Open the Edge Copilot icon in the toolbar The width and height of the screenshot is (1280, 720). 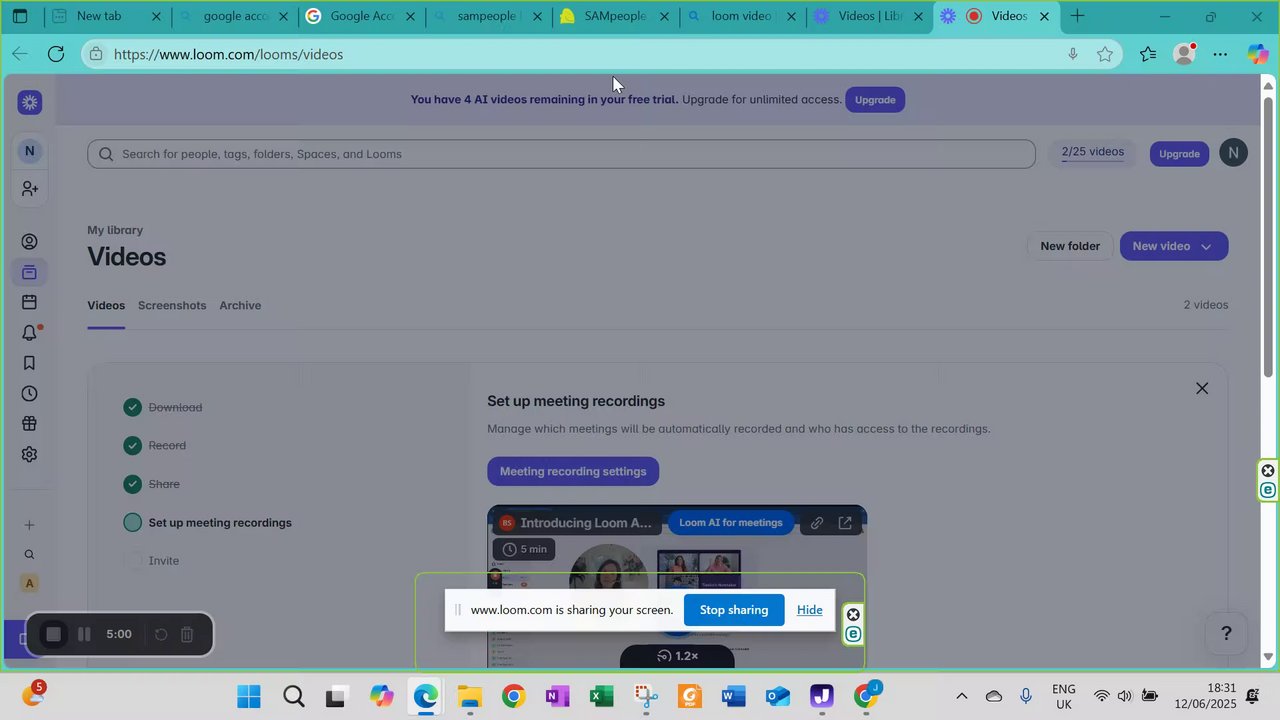(x=1258, y=54)
